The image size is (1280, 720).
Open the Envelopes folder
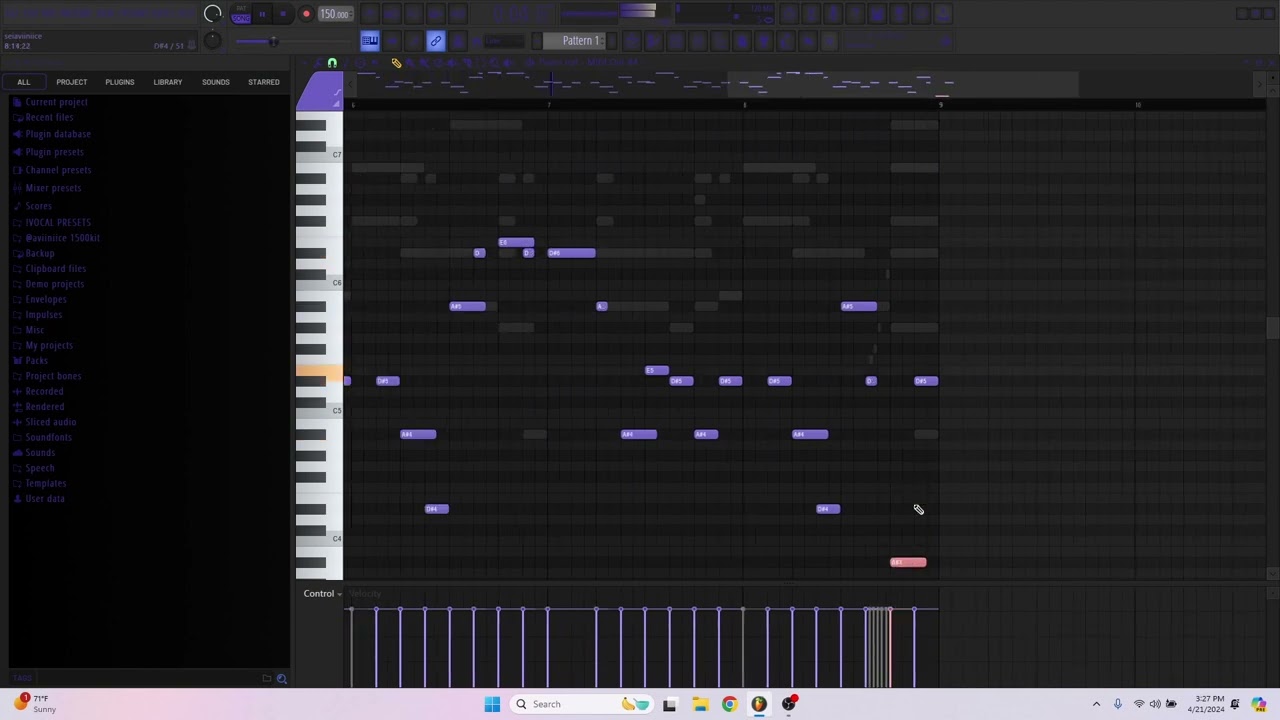point(46,299)
